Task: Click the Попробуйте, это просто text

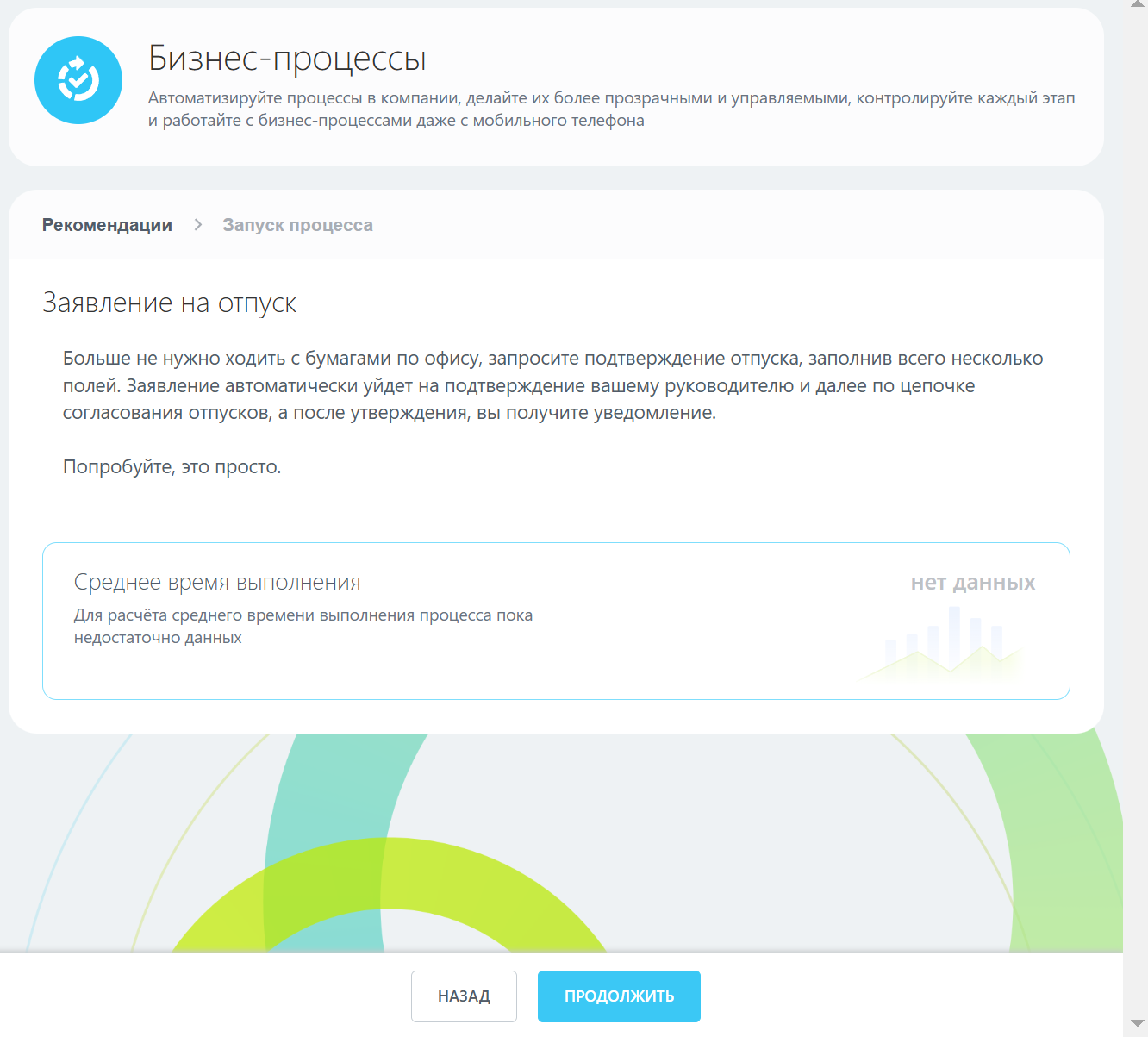Action: pyautogui.click(x=172, y=467)
